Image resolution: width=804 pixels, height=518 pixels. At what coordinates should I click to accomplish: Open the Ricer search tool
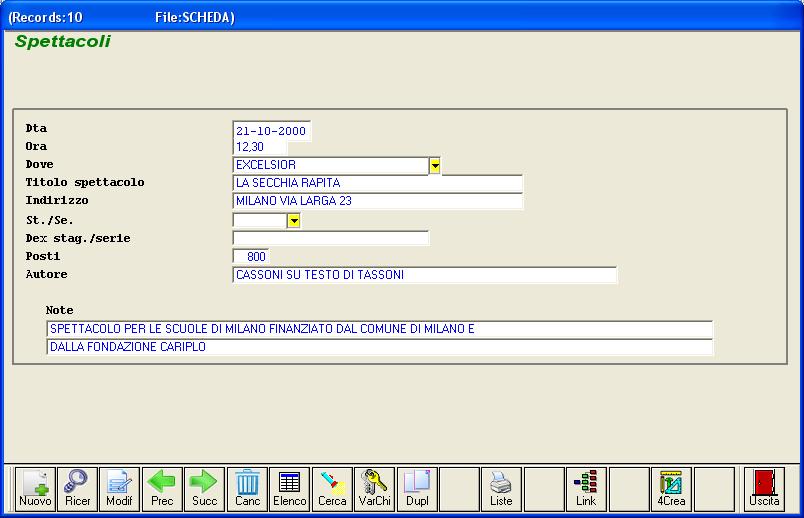coord(77,489)
